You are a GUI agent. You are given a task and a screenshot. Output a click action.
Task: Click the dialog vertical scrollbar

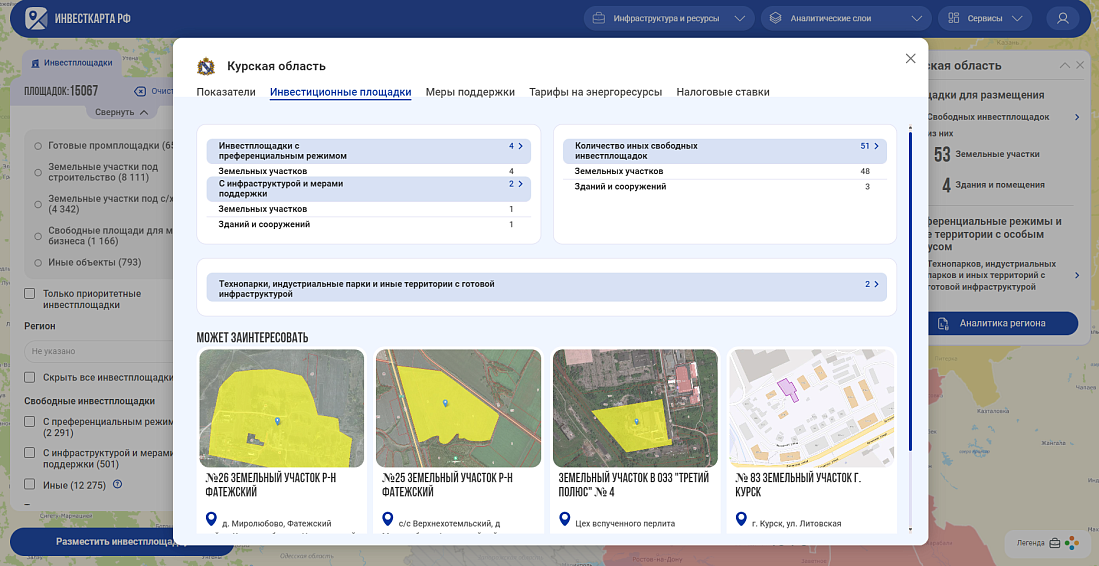coord(910,291)
